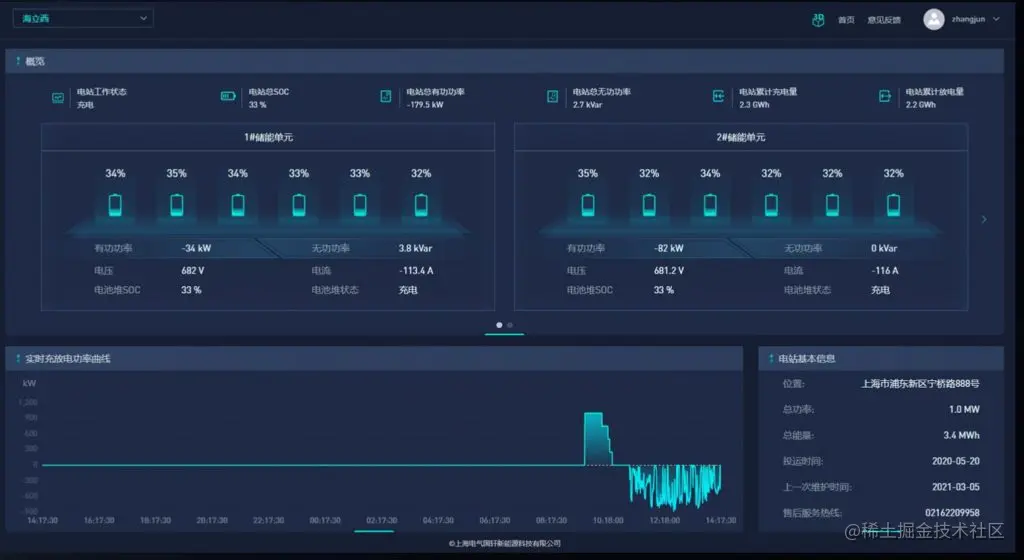Click the 682 V voltage value

193,270
